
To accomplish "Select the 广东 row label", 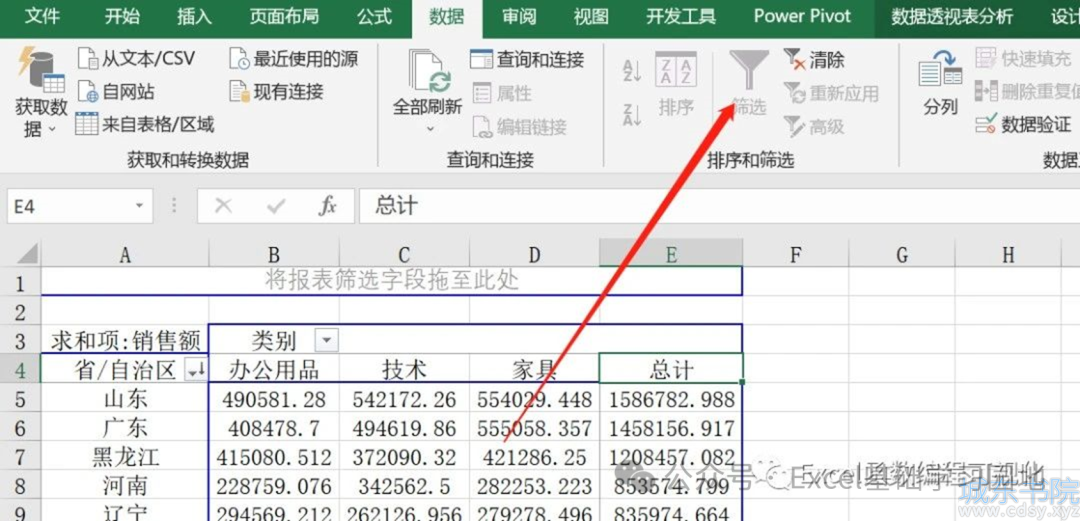I will [x=125, y=428].
